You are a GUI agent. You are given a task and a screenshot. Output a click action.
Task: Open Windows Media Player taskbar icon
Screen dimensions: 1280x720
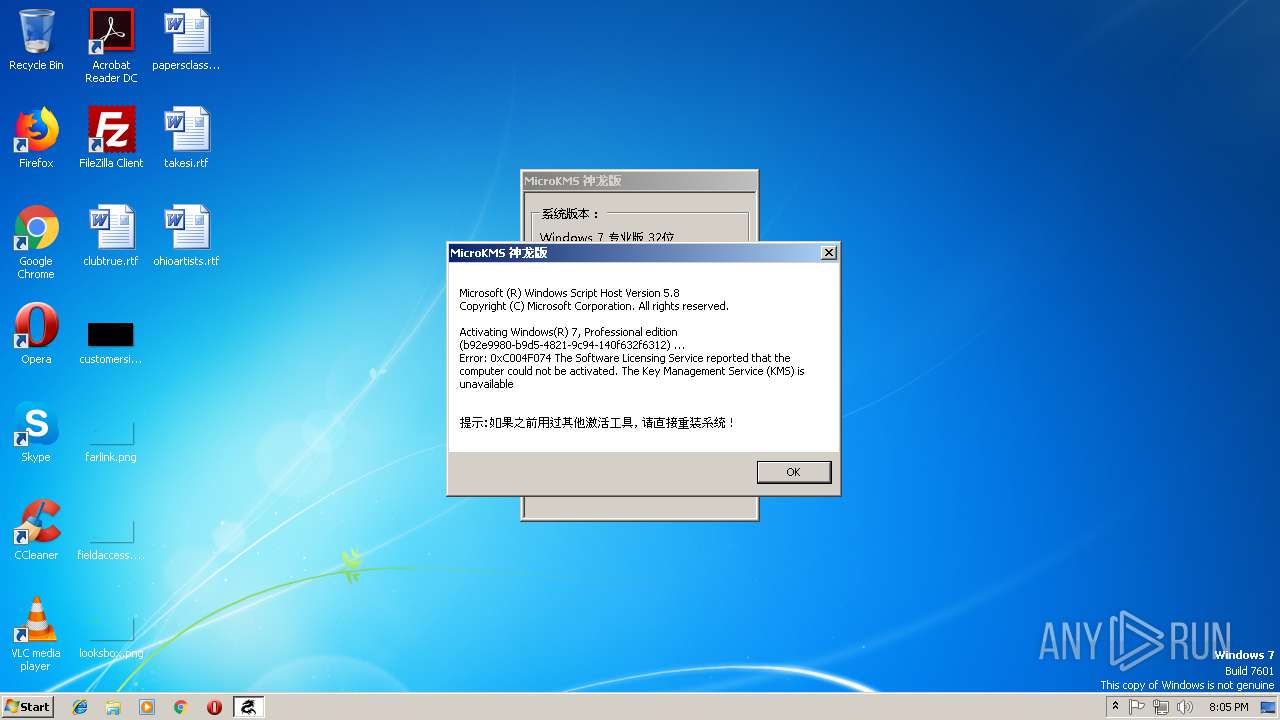point(147,707)
